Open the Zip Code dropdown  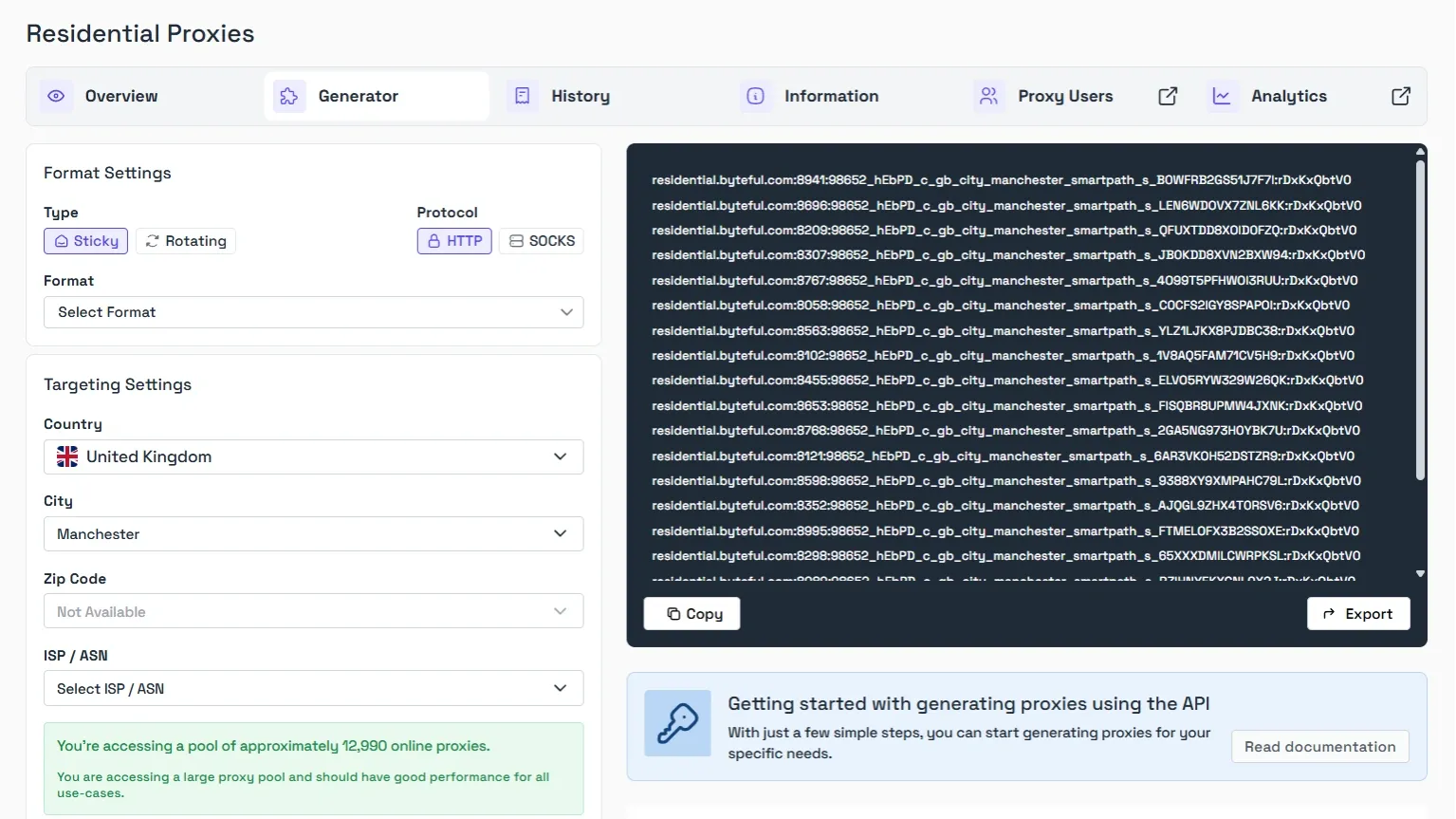pos(314,611)
